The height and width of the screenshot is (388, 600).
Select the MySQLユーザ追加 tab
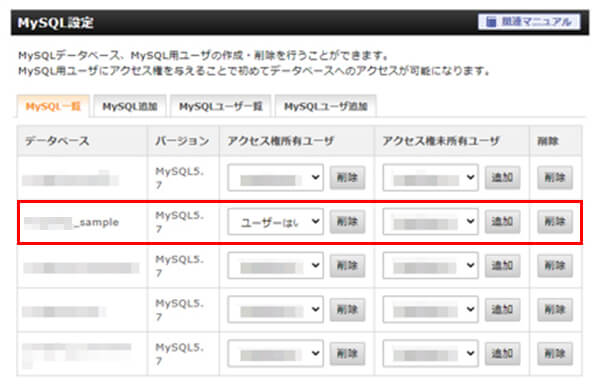point(326,106)
